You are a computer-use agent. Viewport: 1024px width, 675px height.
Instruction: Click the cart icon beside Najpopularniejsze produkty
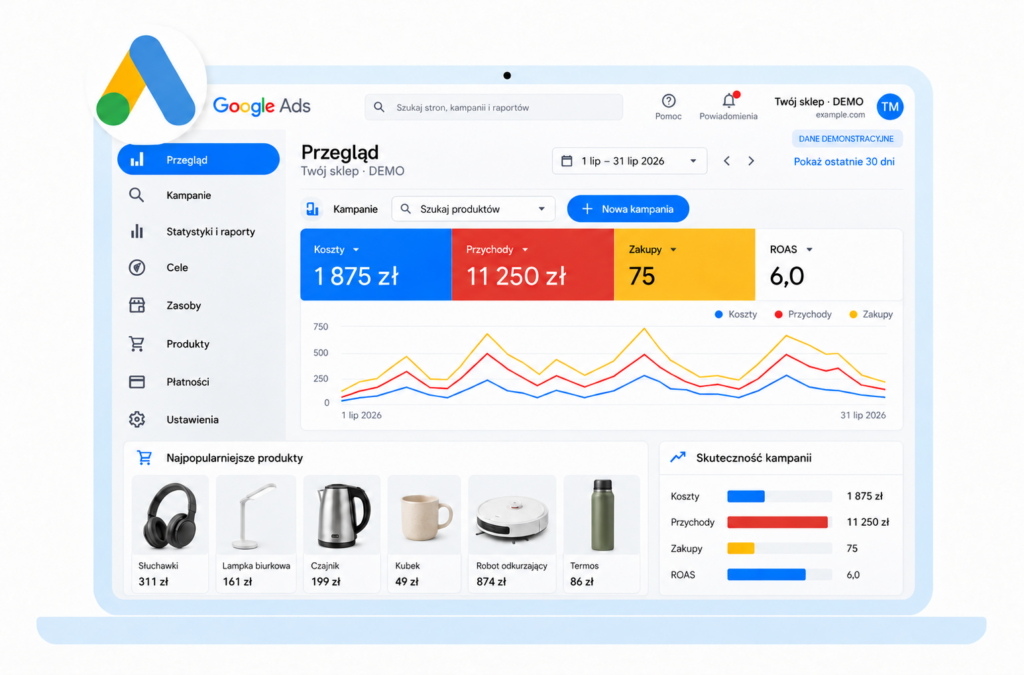(x=144, y=458)
